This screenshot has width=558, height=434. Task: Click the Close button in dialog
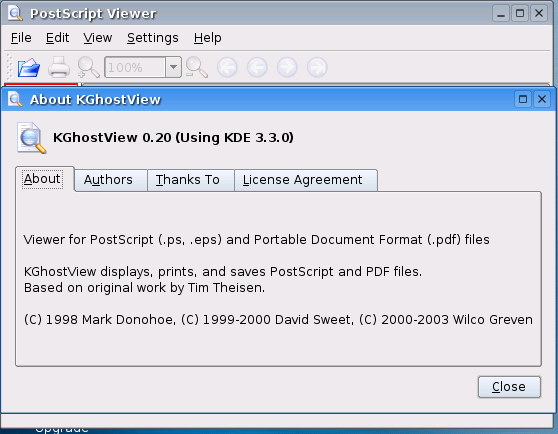pos(509,387)
